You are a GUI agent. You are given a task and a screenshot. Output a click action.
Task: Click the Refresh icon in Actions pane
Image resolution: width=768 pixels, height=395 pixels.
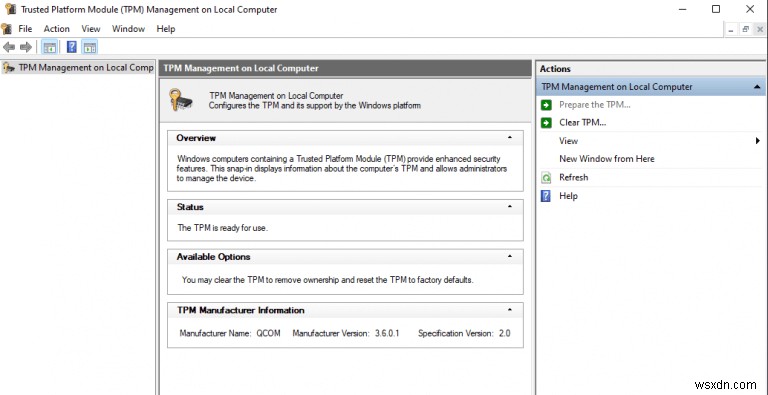[546, 177]
